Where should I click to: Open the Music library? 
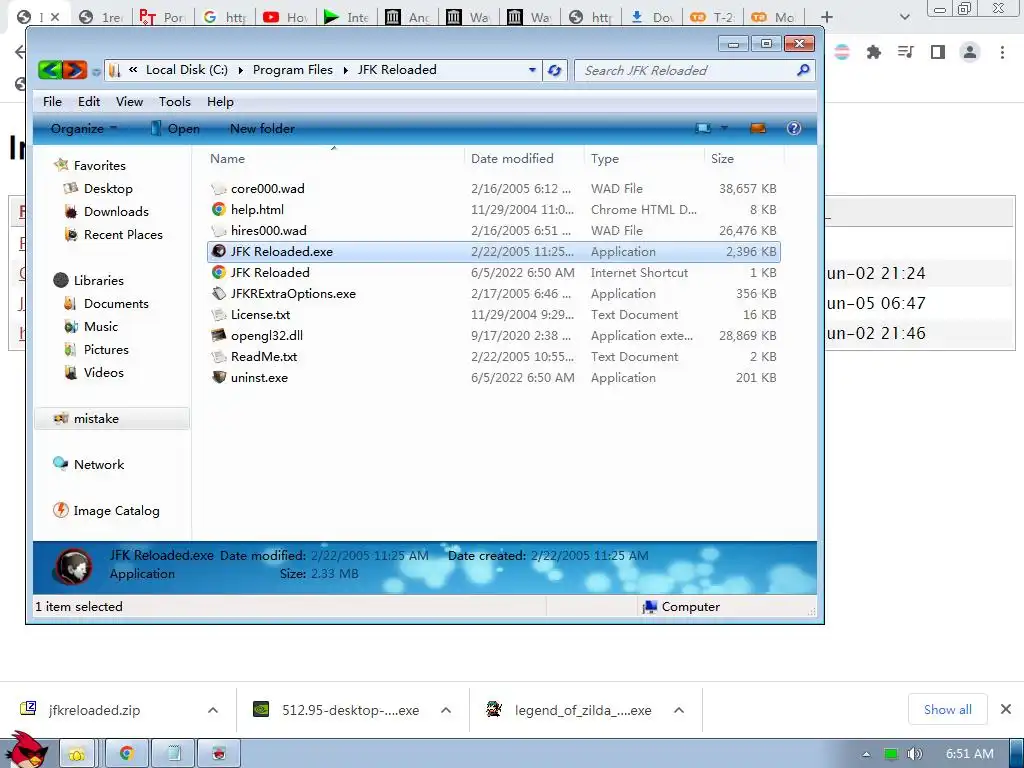[x=101, y=327]
